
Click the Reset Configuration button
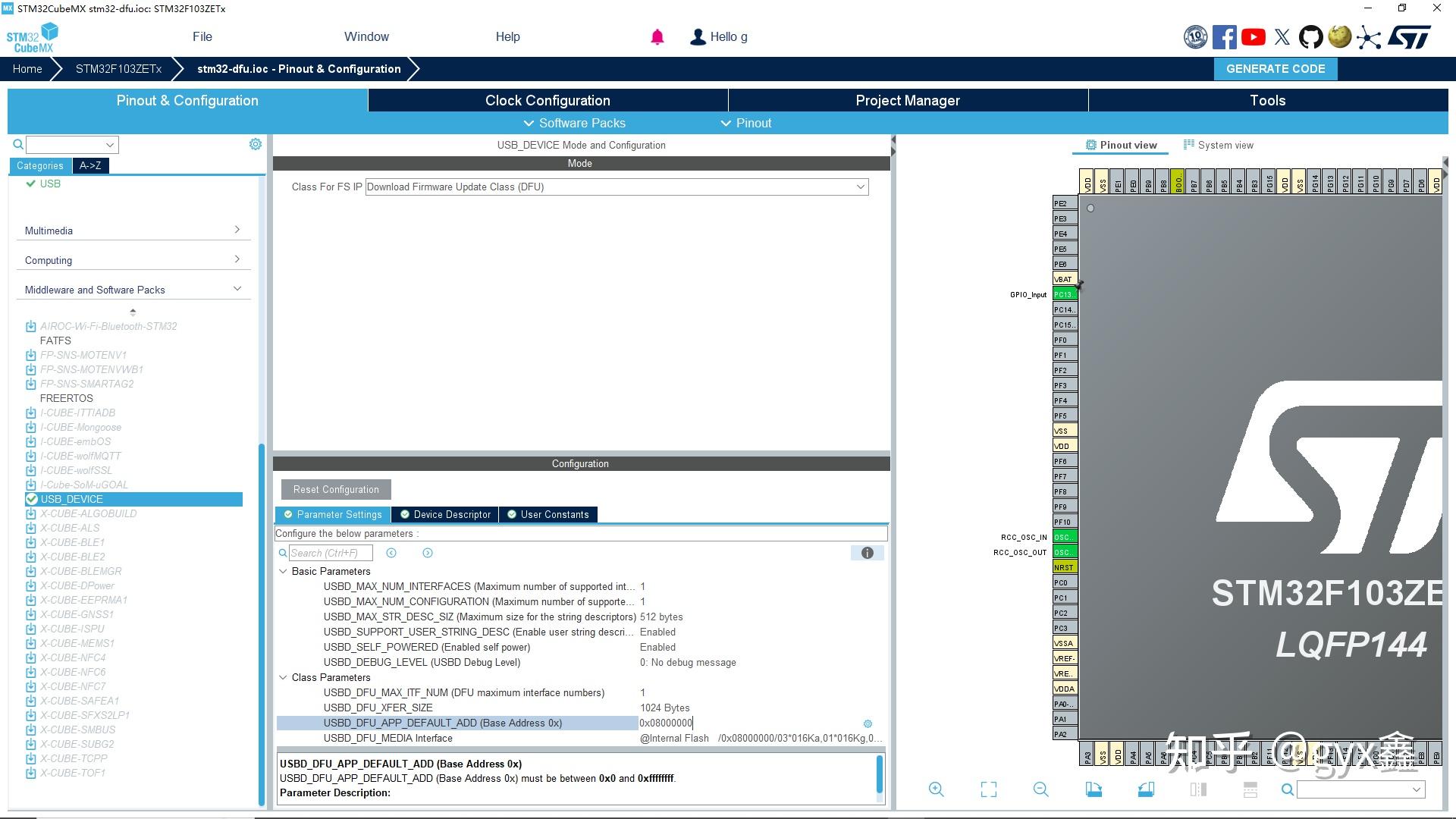tap(336, 489)
